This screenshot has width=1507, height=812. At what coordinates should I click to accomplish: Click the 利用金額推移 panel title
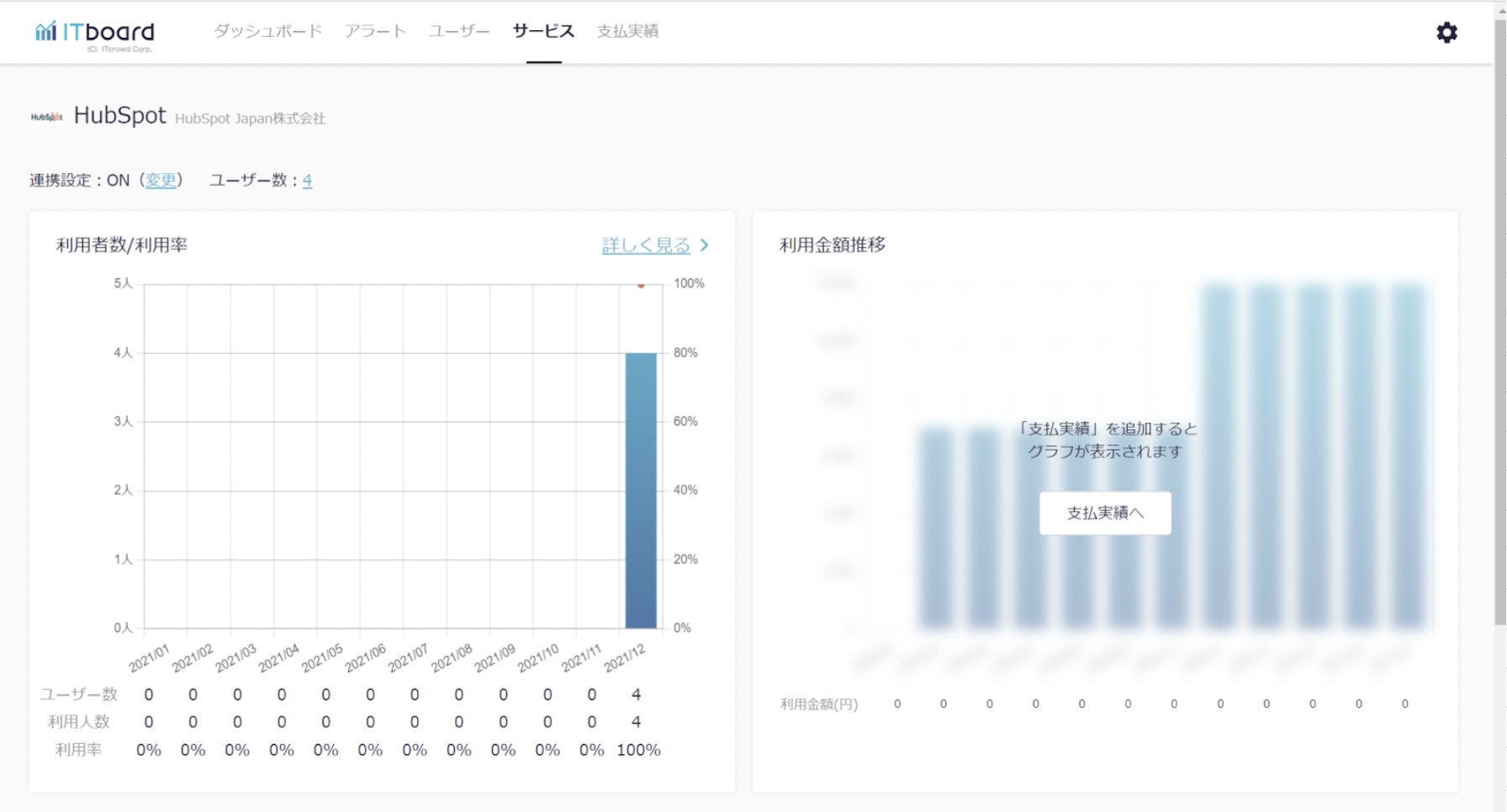click(832, 245)
